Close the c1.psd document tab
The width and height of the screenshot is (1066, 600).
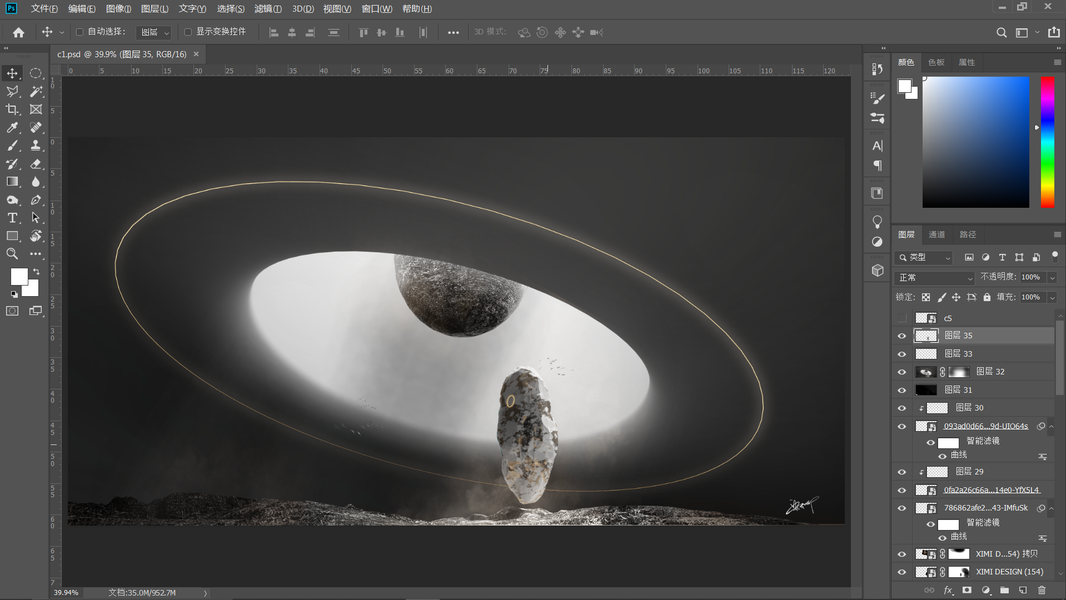[x=196, y=54]
